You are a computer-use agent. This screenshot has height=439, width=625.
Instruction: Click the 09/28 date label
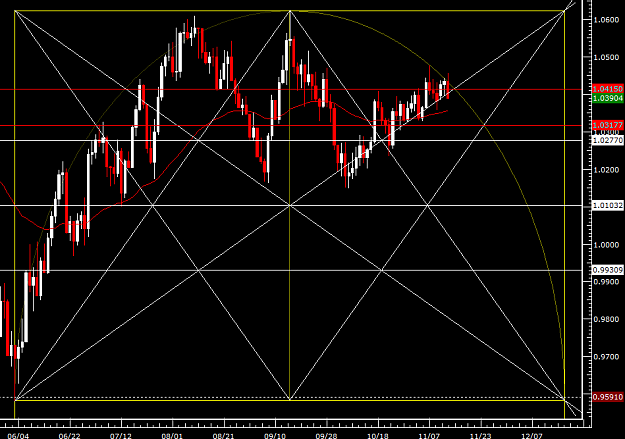click(x=326, y=435)
